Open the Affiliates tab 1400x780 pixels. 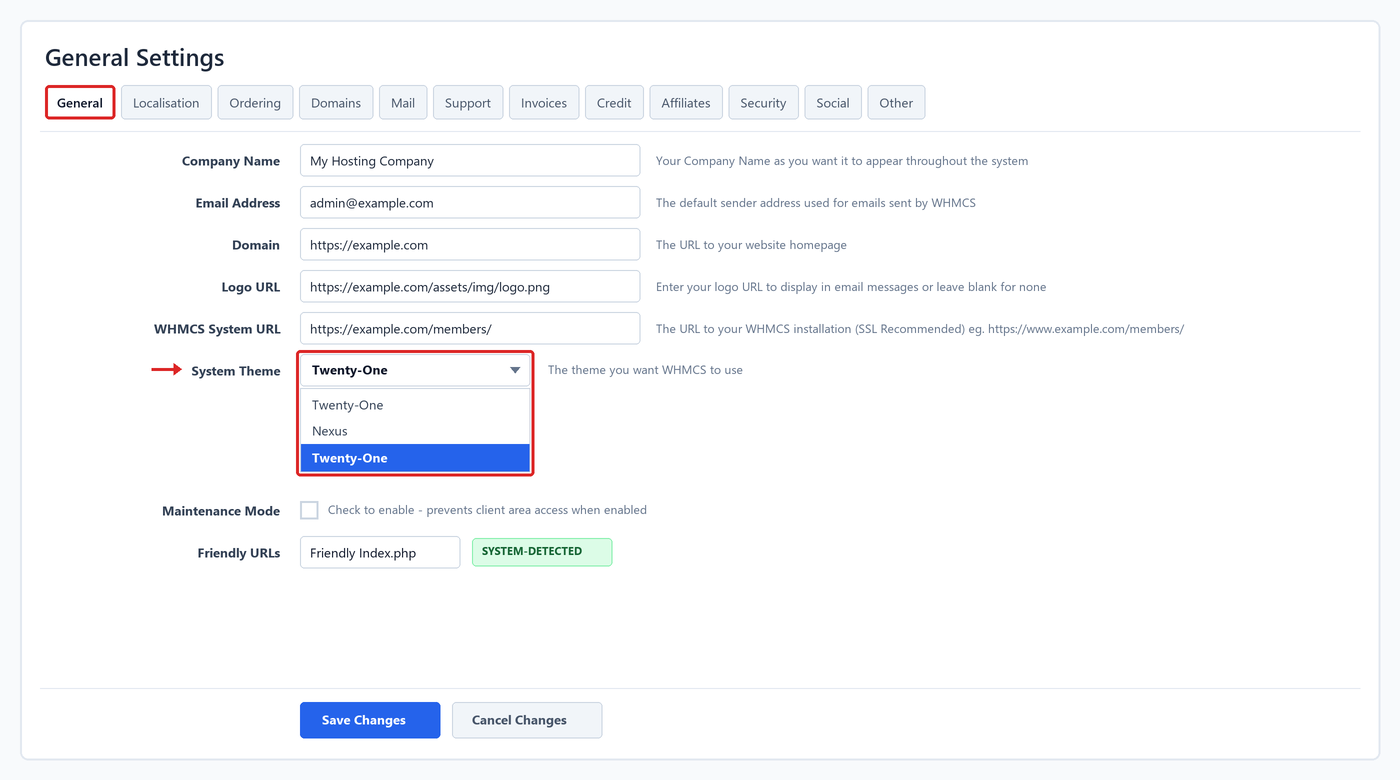[686, 103]
